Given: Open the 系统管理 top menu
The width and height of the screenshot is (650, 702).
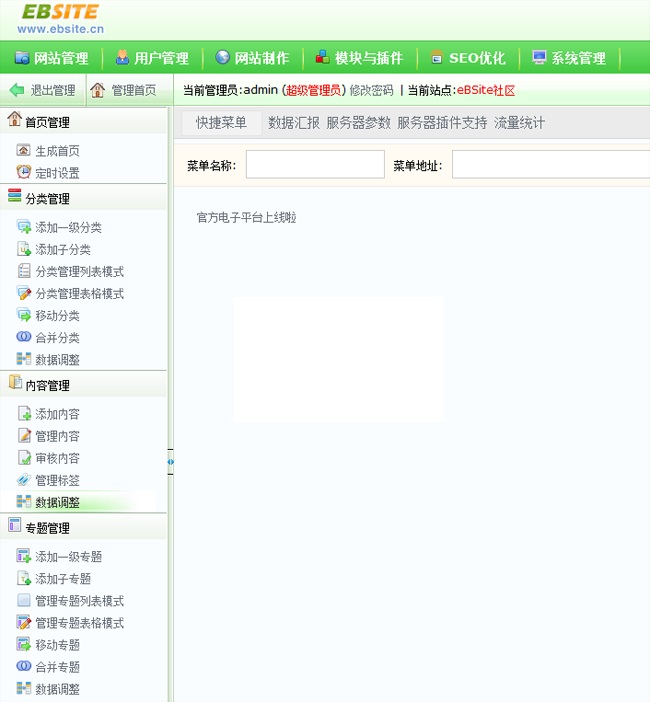Looking at the screenshot, I should click(569, 58).
